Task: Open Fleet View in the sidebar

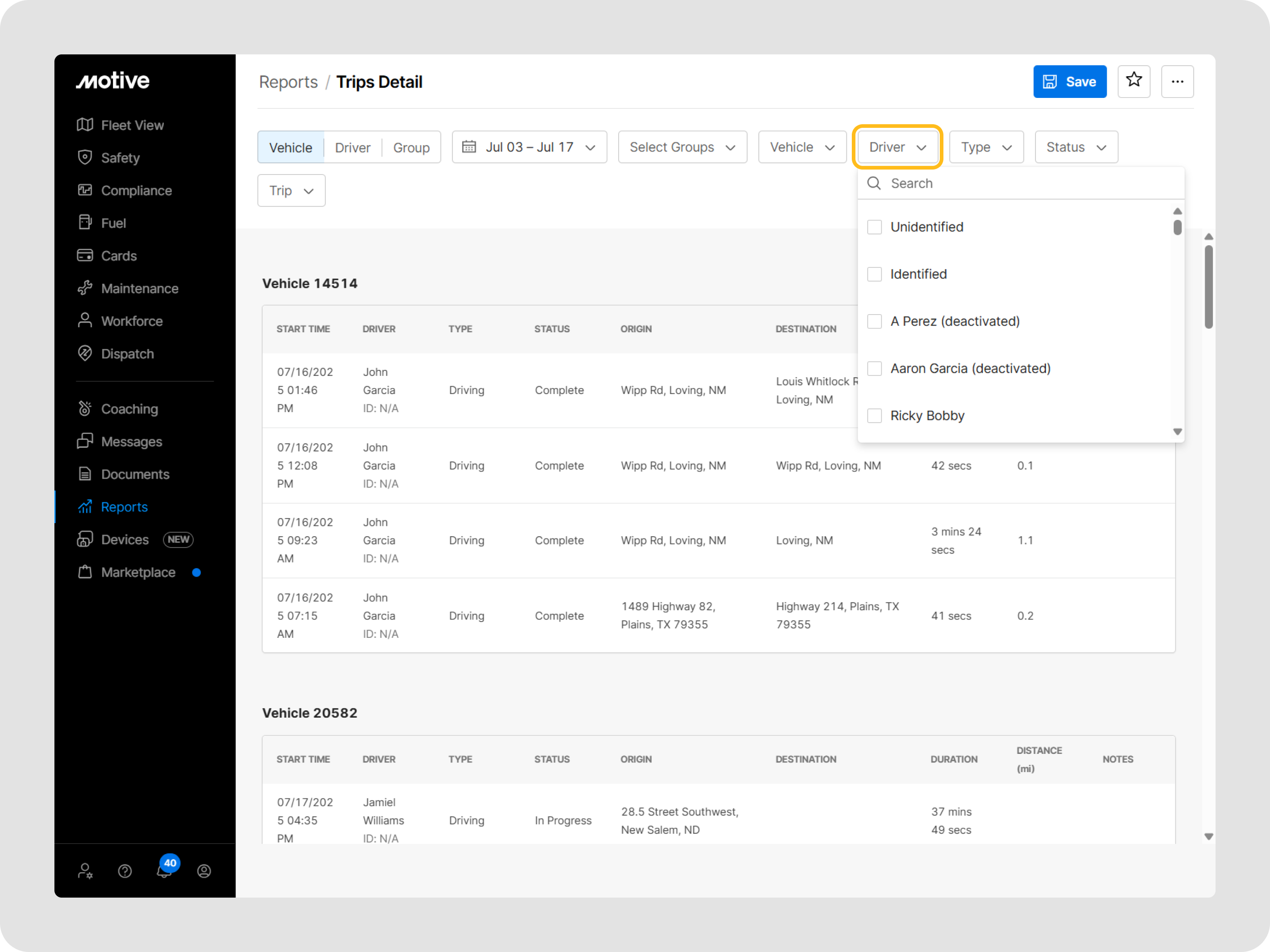Action: [x=132, y=125]
